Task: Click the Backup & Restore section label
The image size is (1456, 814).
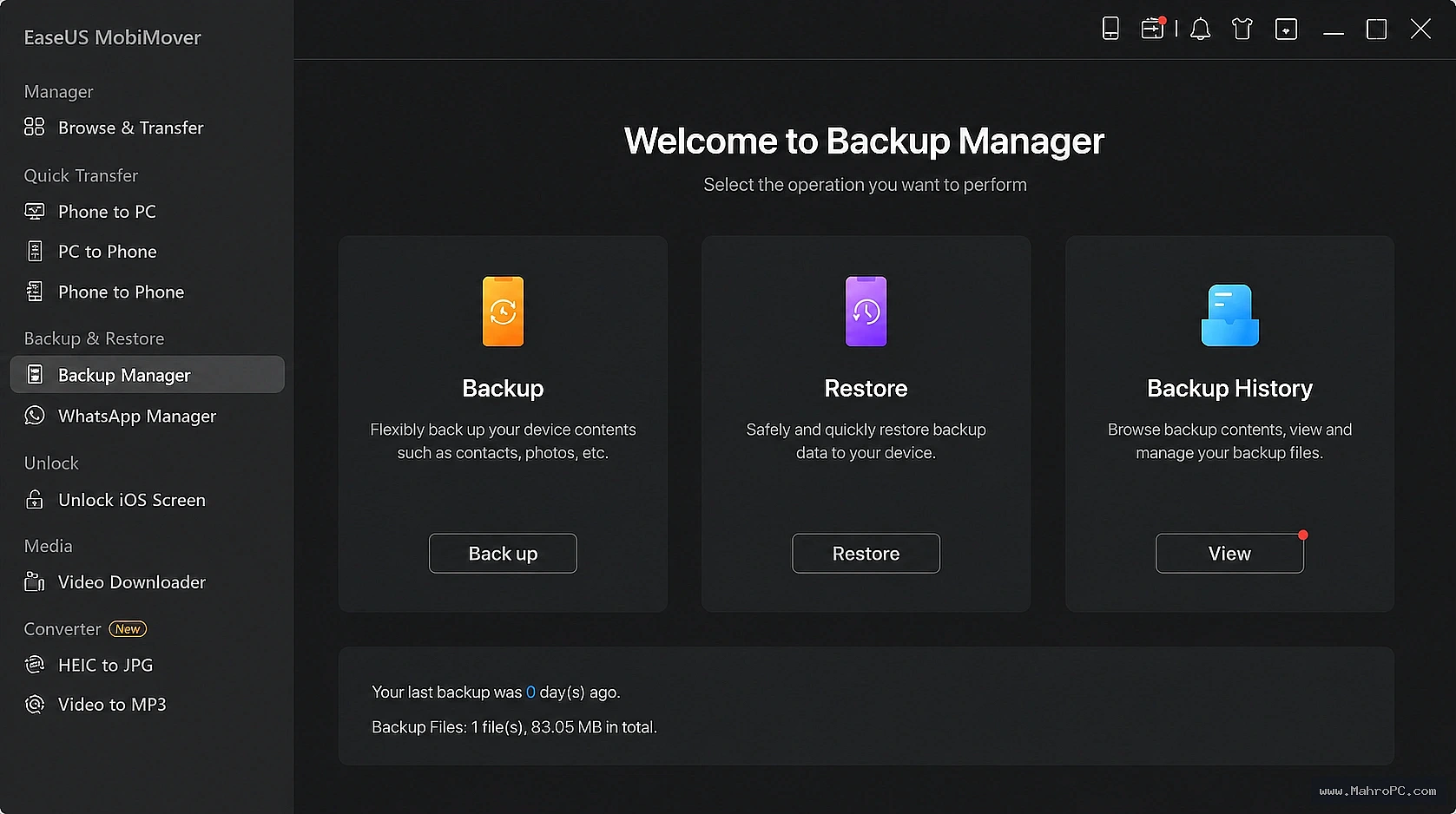Action: [x=94, y=338]
